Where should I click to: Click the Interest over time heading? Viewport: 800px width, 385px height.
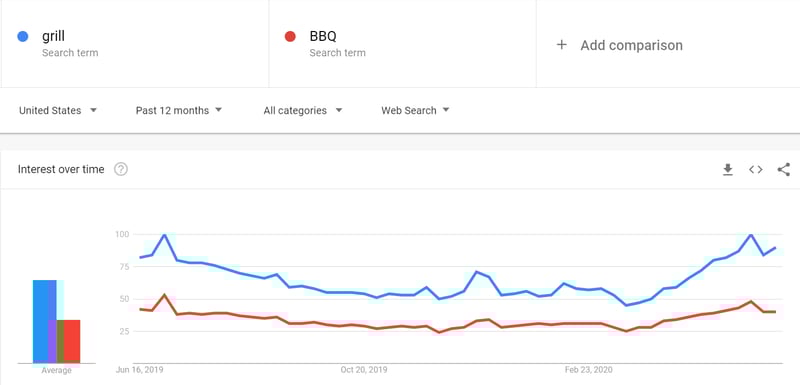coord(61,169)
